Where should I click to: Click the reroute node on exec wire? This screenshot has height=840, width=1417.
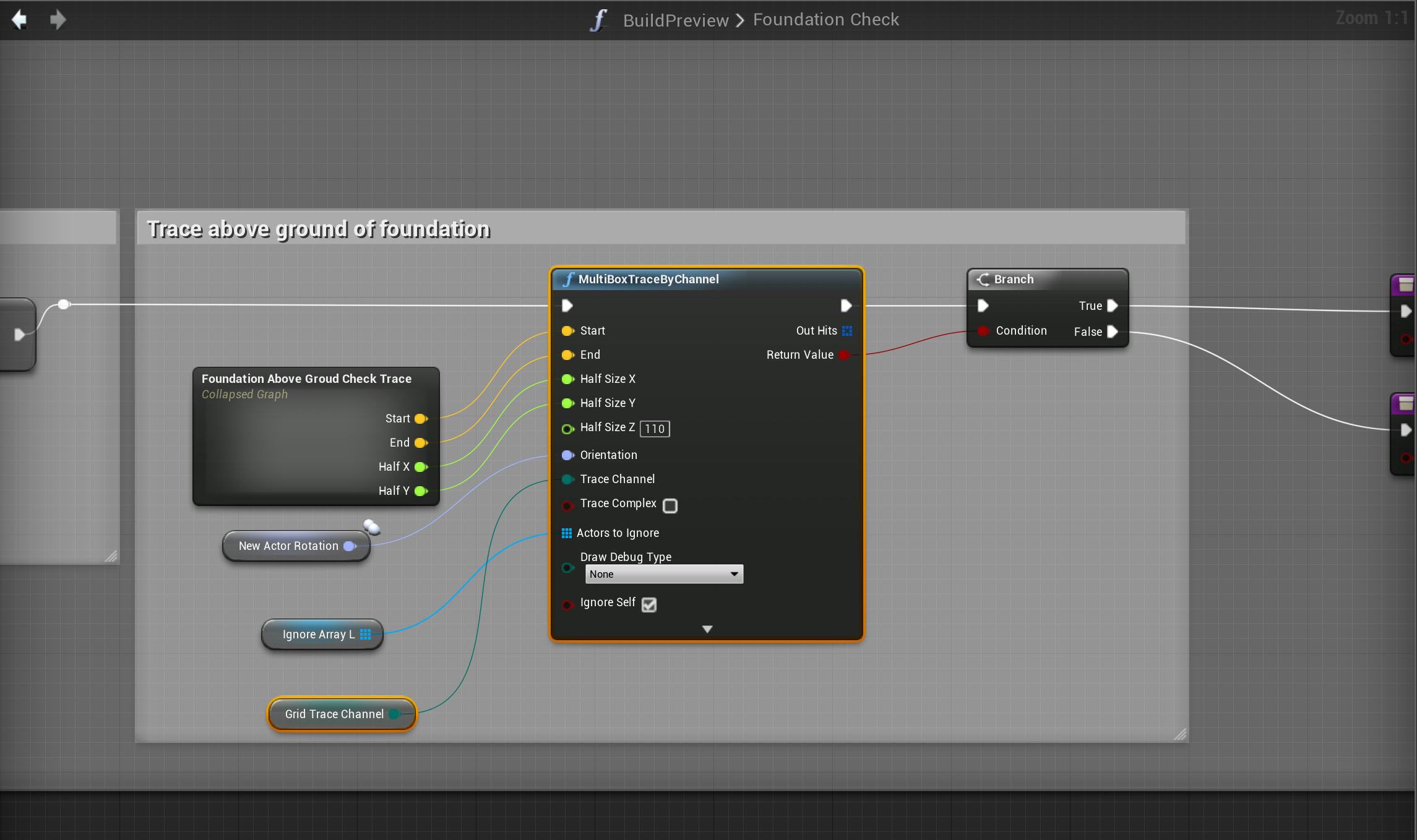[x=64, y=304]
